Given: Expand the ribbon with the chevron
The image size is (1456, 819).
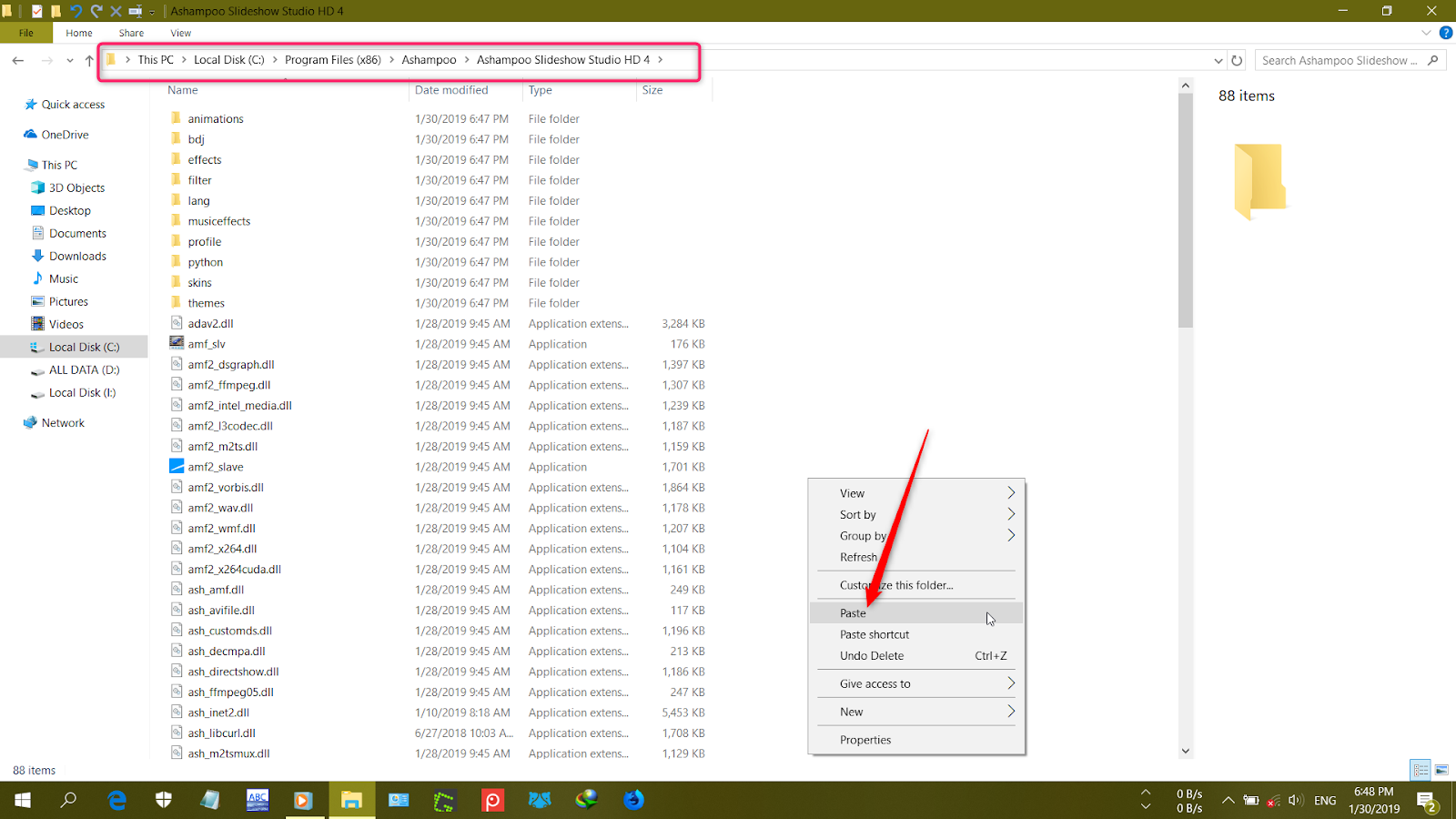Looking at the screenshot, I should (x=1426, y=33).
